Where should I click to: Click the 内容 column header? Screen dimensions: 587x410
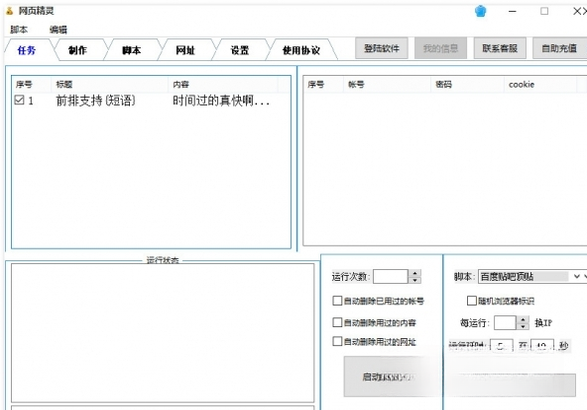pos(223,85)
